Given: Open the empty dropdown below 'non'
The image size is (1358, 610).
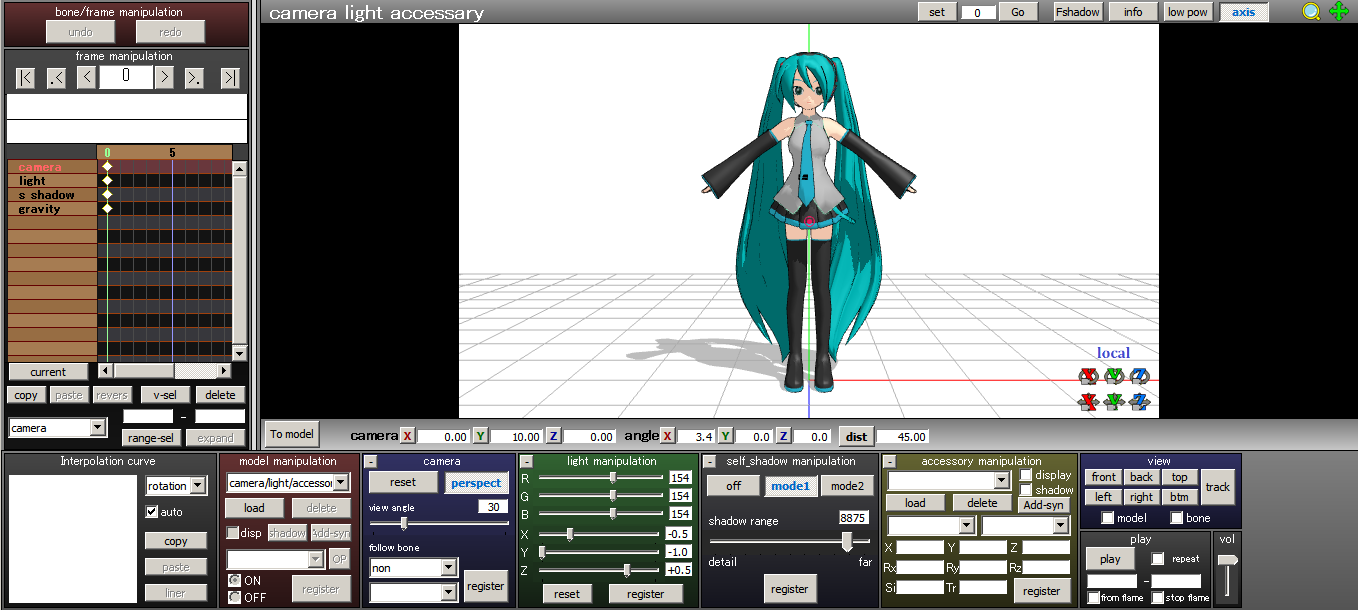Looking at the screenshot, I should coord(413,593).
